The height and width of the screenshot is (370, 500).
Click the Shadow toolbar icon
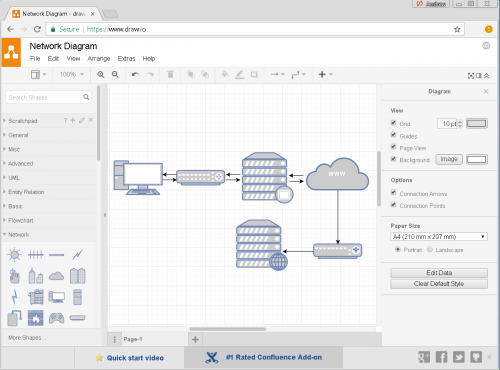(254, 74)
